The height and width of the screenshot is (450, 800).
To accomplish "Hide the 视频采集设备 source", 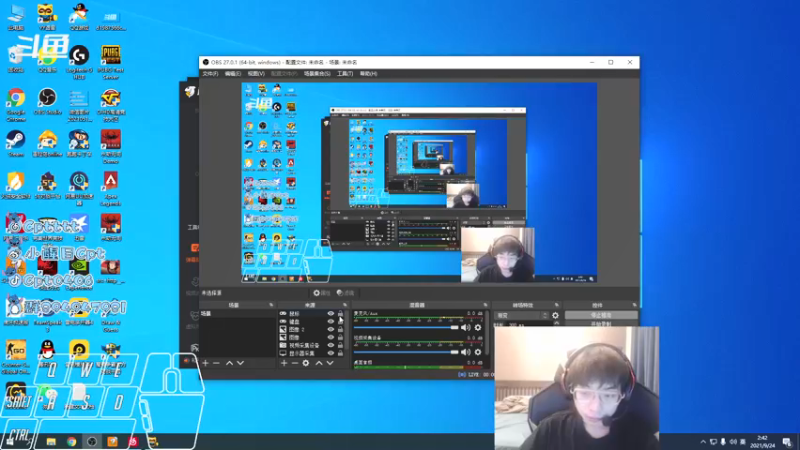I will coord(331,345).
